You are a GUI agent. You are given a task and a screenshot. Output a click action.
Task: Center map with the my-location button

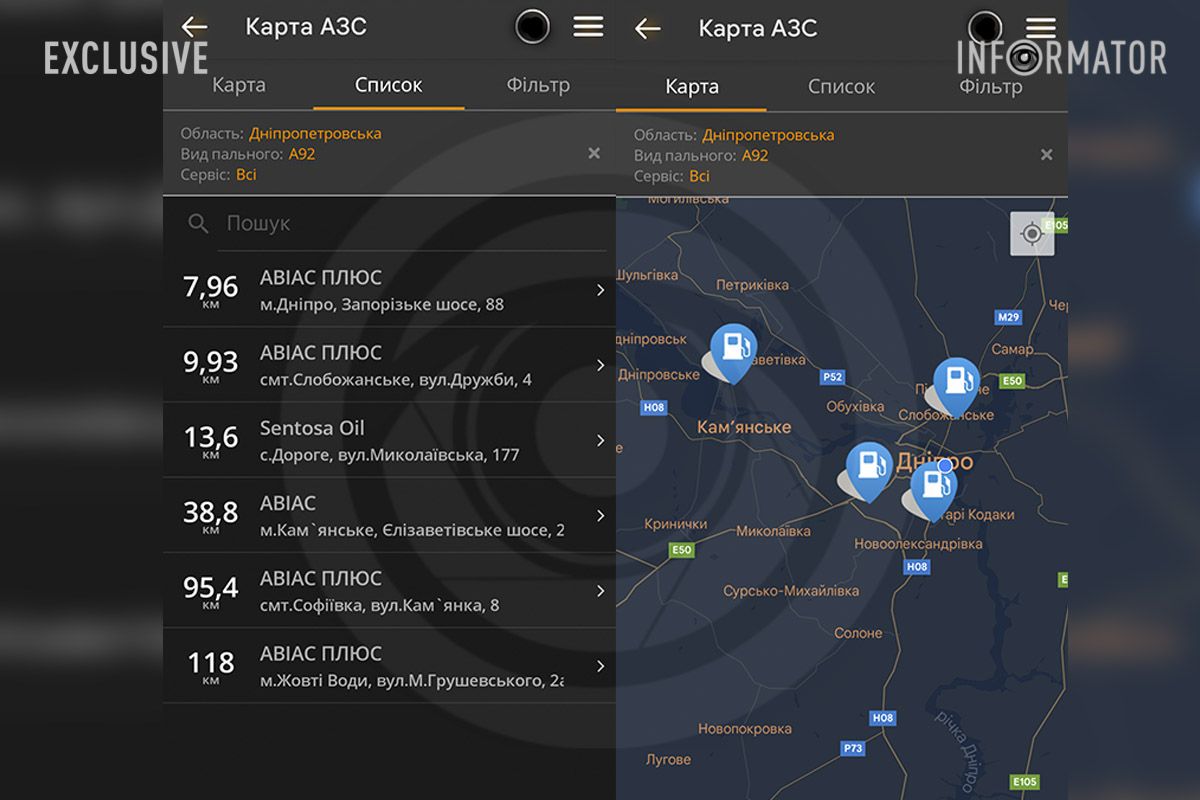point(1031,234)
